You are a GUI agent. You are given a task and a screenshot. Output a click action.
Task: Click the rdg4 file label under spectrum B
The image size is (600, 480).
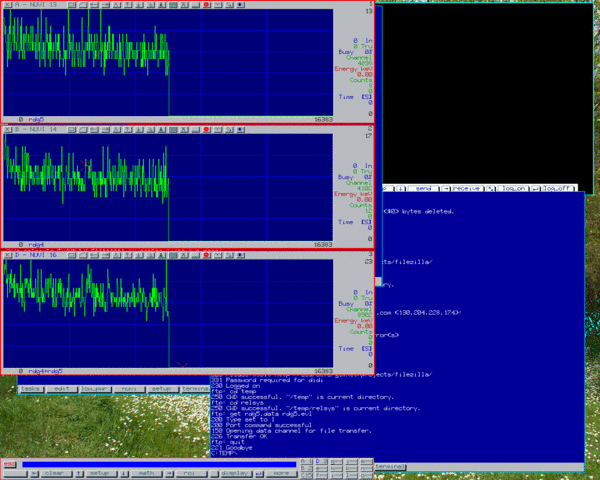point(36,244)
